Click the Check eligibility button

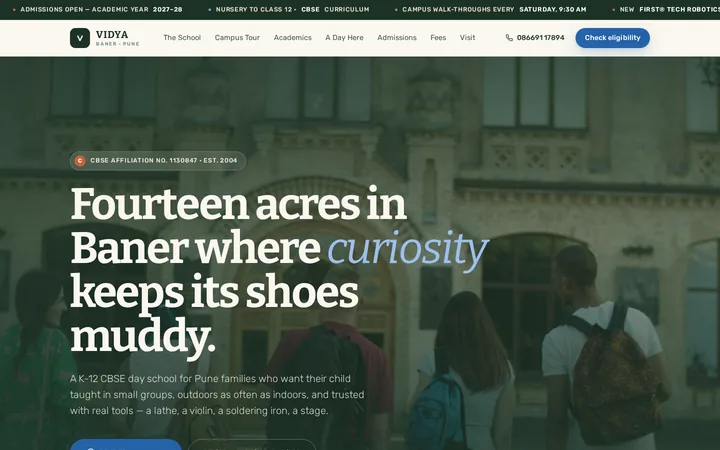[x=613, y=38]
